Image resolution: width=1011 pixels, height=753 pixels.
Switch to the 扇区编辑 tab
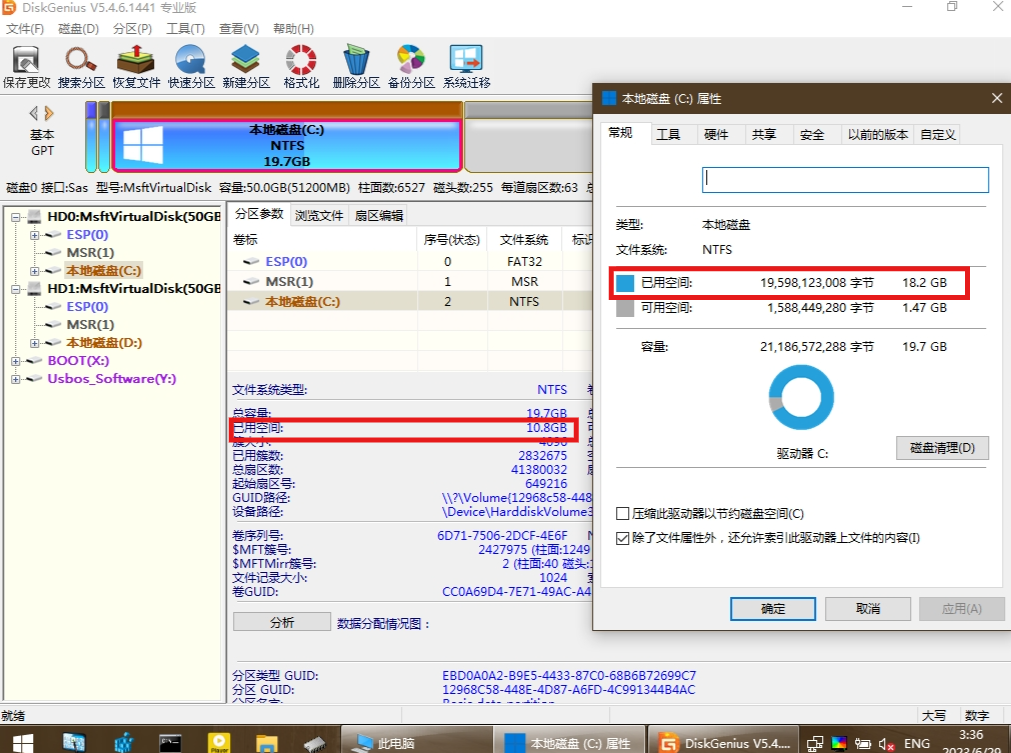[x=379, y=215]
